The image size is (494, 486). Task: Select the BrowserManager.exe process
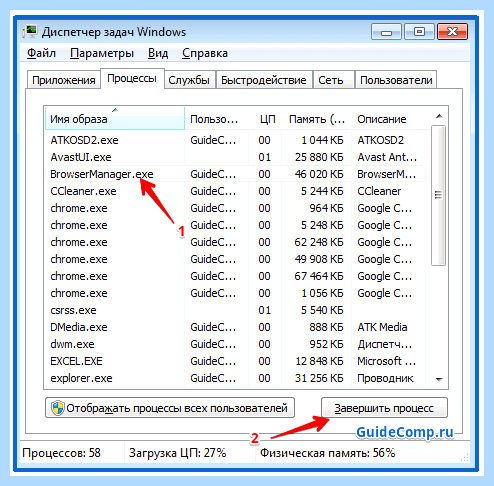(x=235, y=174)
